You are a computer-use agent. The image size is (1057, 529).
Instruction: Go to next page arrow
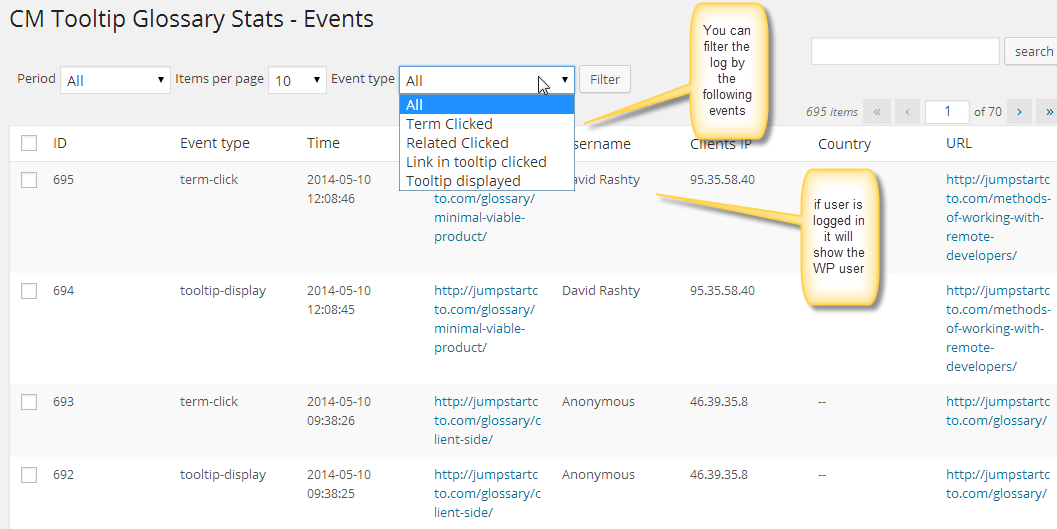pos(1019,112)
